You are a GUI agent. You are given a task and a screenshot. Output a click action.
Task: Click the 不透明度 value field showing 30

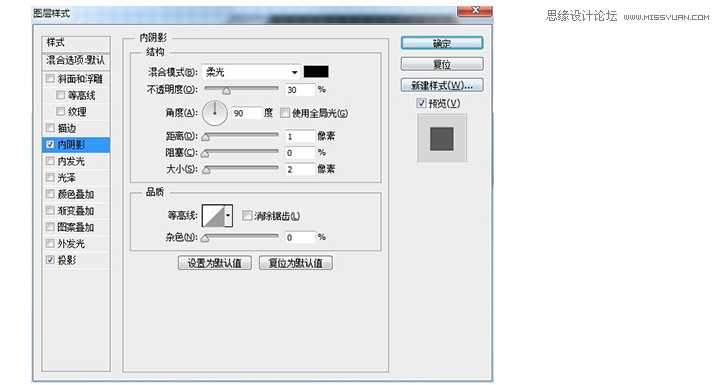point(300,90)
